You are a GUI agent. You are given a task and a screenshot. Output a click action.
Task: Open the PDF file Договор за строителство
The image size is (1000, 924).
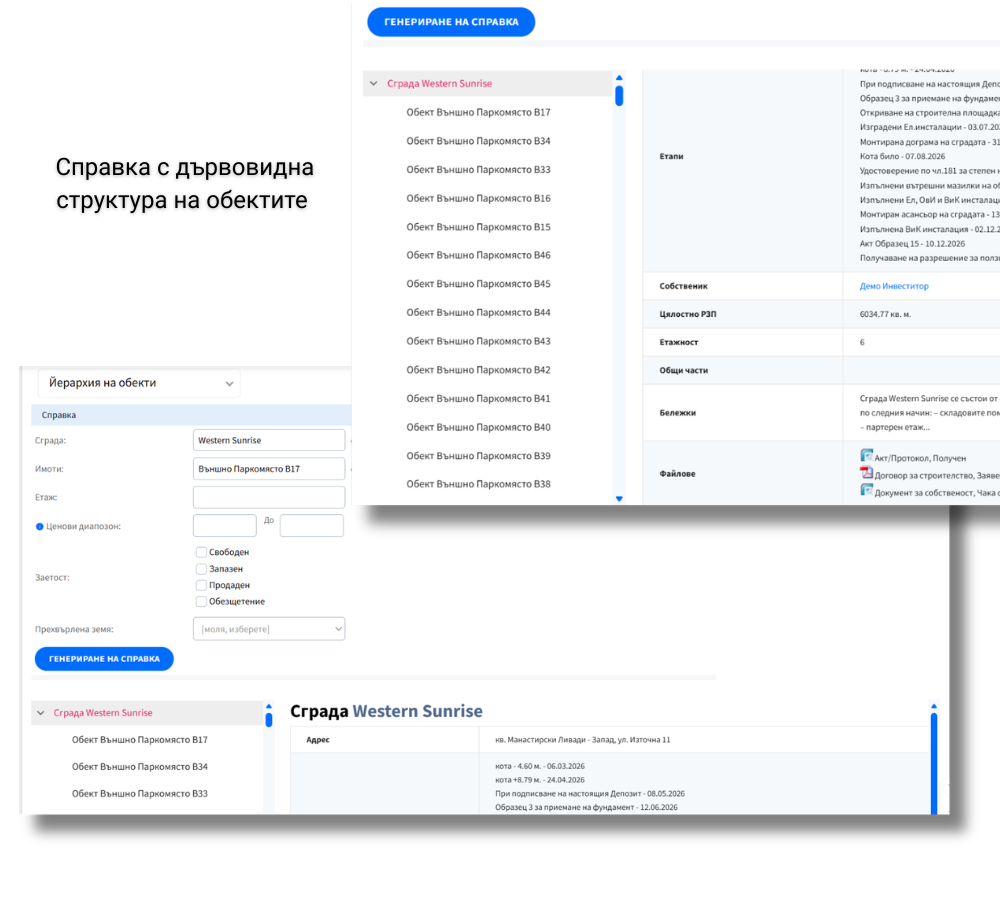(x=867, y=474)
